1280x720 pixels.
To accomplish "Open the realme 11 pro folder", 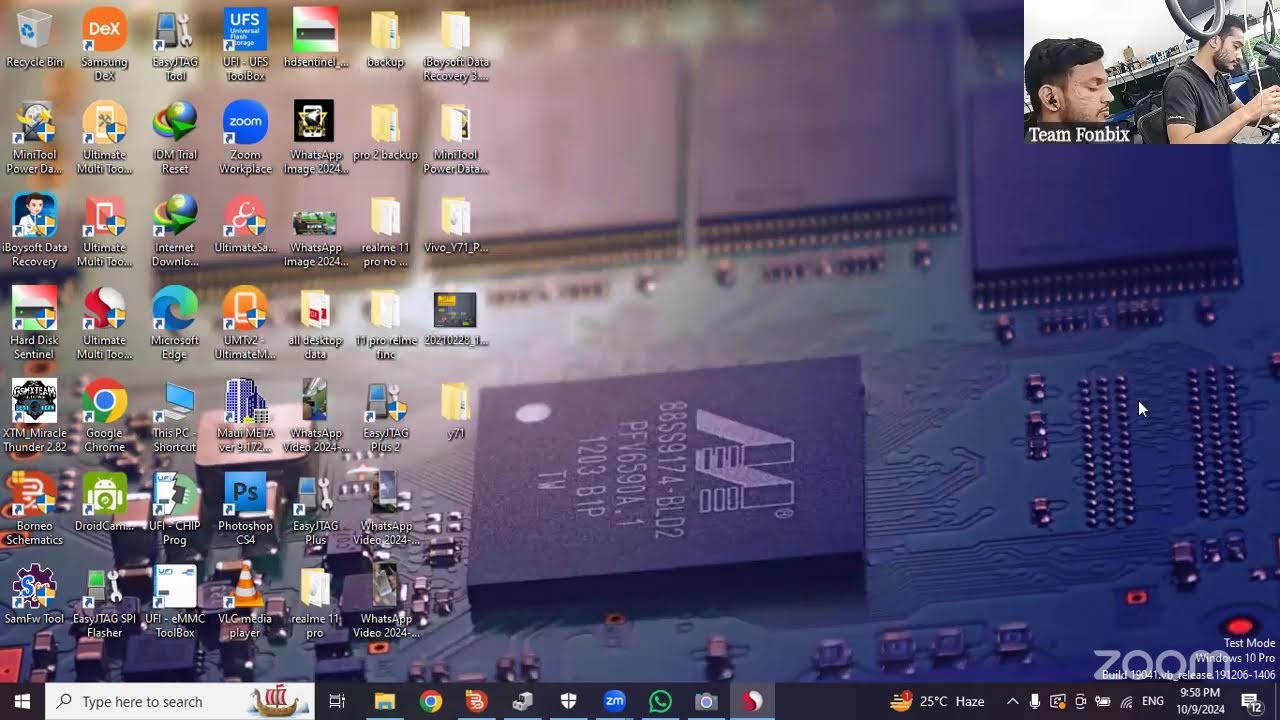I will pyautogui.click(x=316, y=602).
